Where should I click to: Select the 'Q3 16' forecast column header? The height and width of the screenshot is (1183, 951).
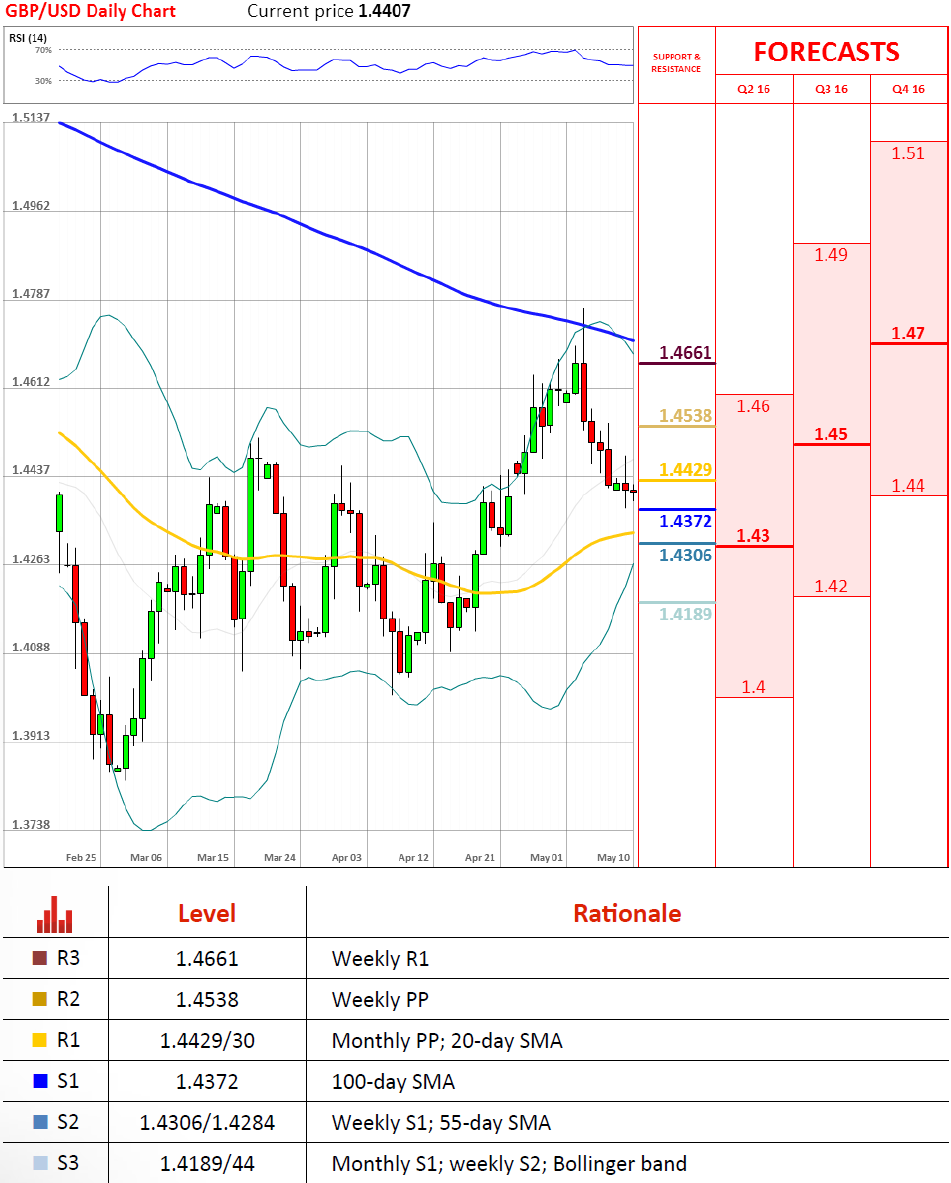click(x=831, y=89)
